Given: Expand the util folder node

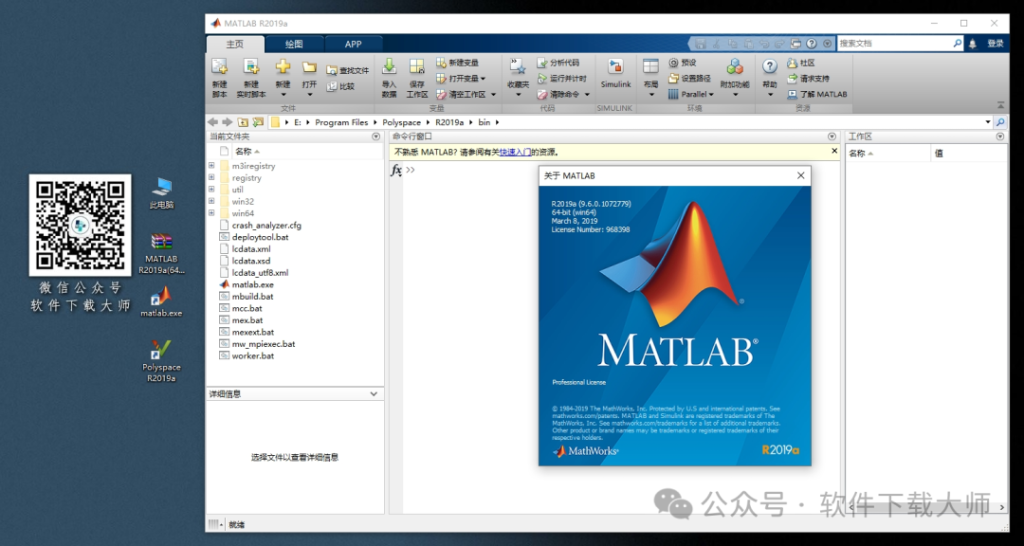Looking at the screenshot, I should (x=211, y=189).
